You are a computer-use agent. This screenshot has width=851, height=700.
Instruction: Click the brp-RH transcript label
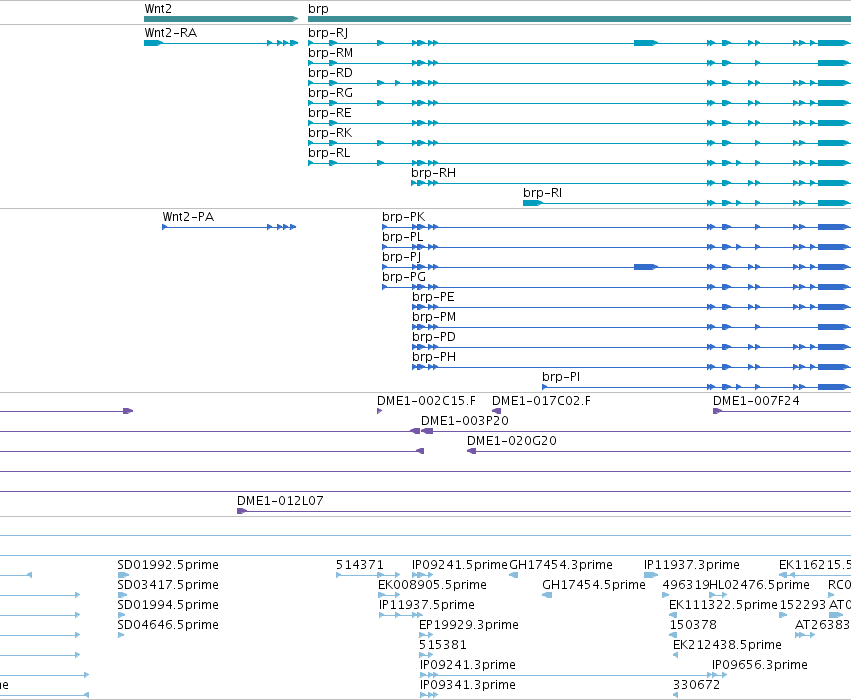point(433,174)
